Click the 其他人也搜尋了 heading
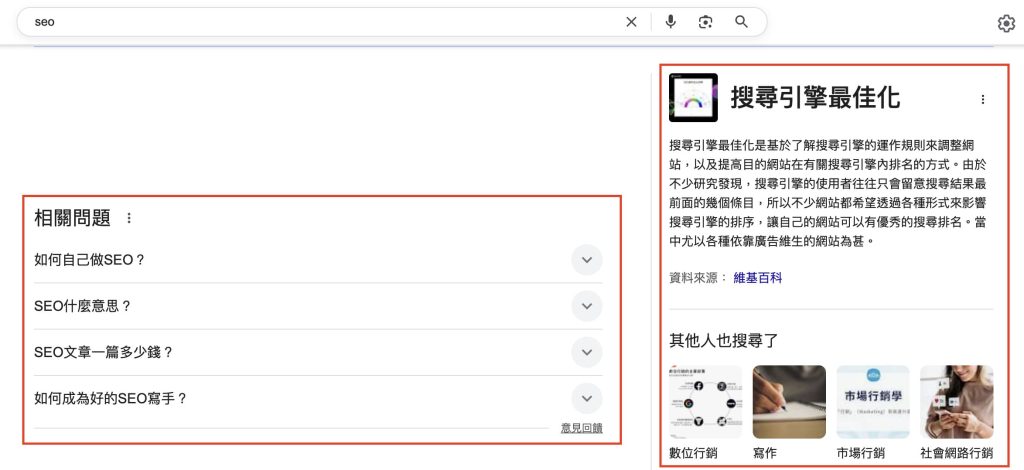1024x470 pixels. point(724,340)
